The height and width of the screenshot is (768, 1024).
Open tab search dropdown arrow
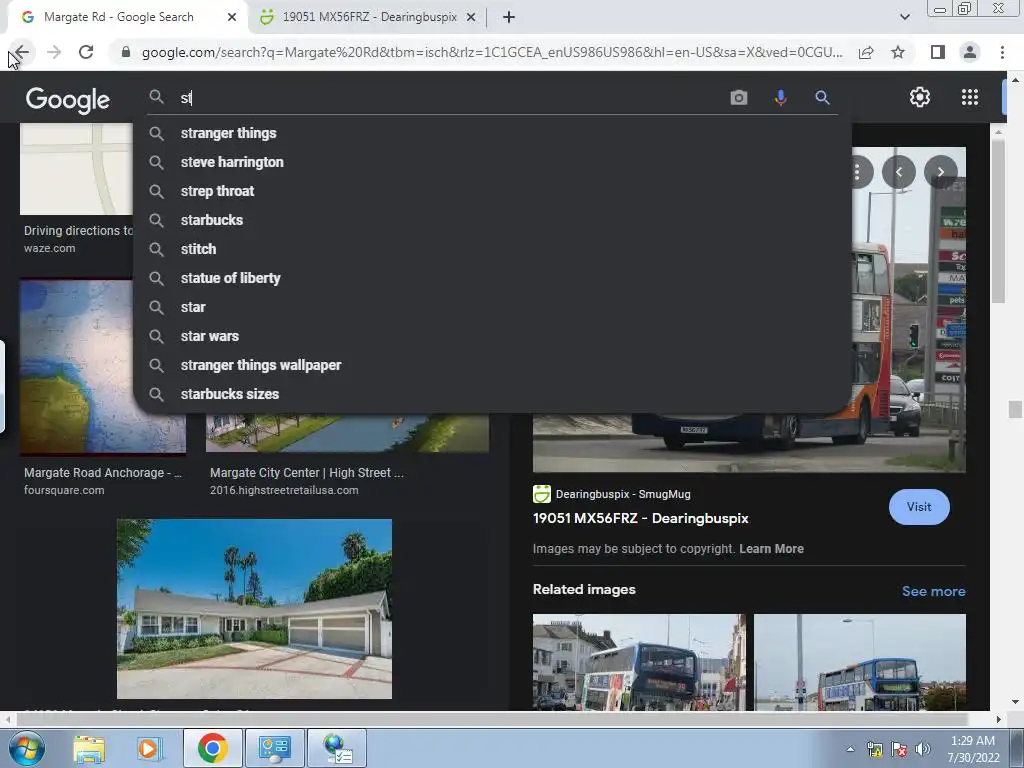[x=904, y=17]
